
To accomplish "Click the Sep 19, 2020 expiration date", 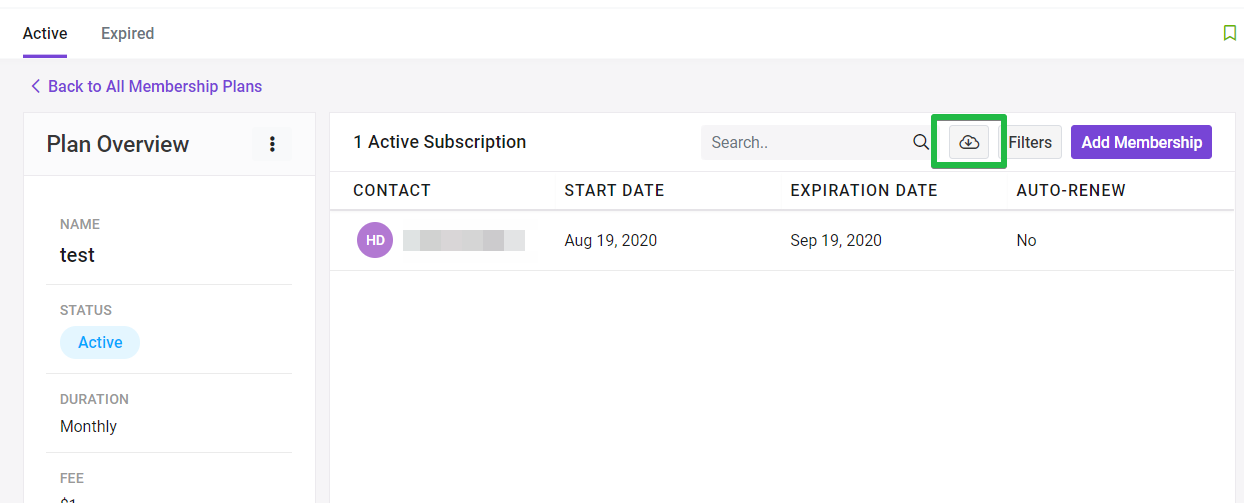I will [x=836, y=240].
